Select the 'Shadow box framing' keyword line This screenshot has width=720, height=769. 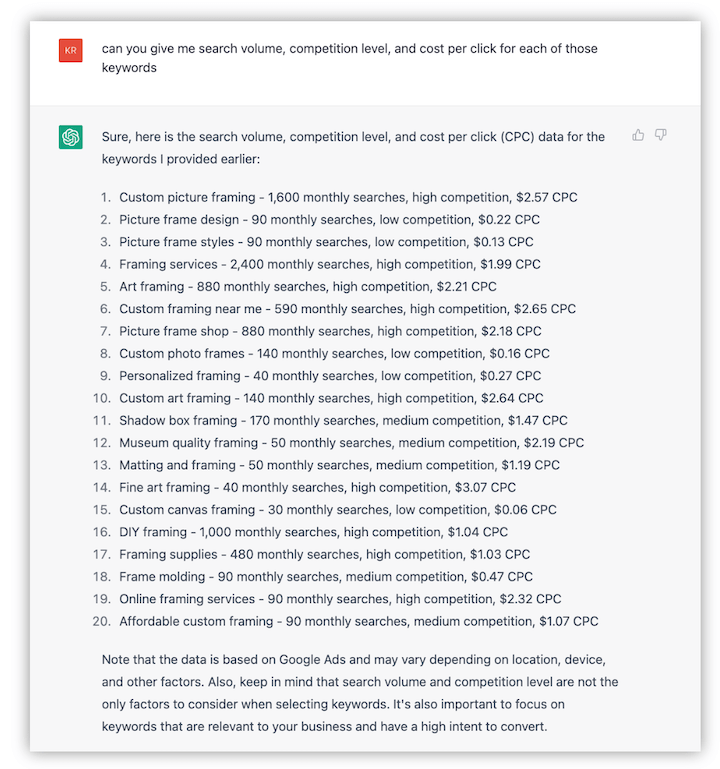pyautogui.click(x=343, y=421)
